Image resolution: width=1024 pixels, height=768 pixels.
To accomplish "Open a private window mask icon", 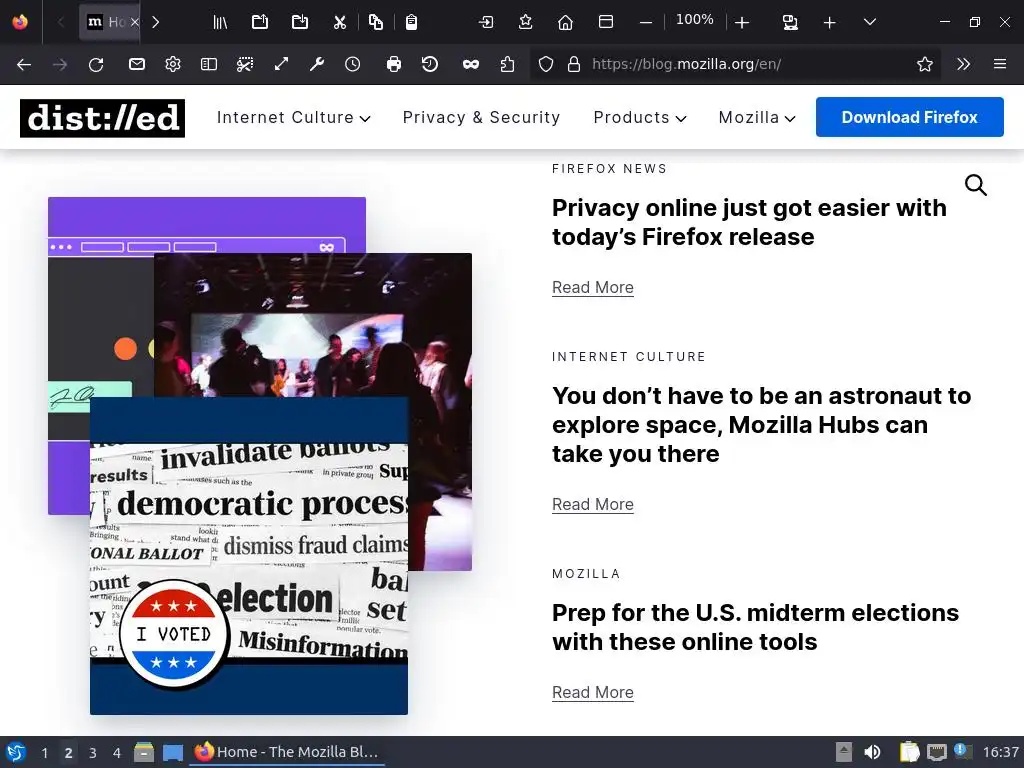I will pos(470,64).
